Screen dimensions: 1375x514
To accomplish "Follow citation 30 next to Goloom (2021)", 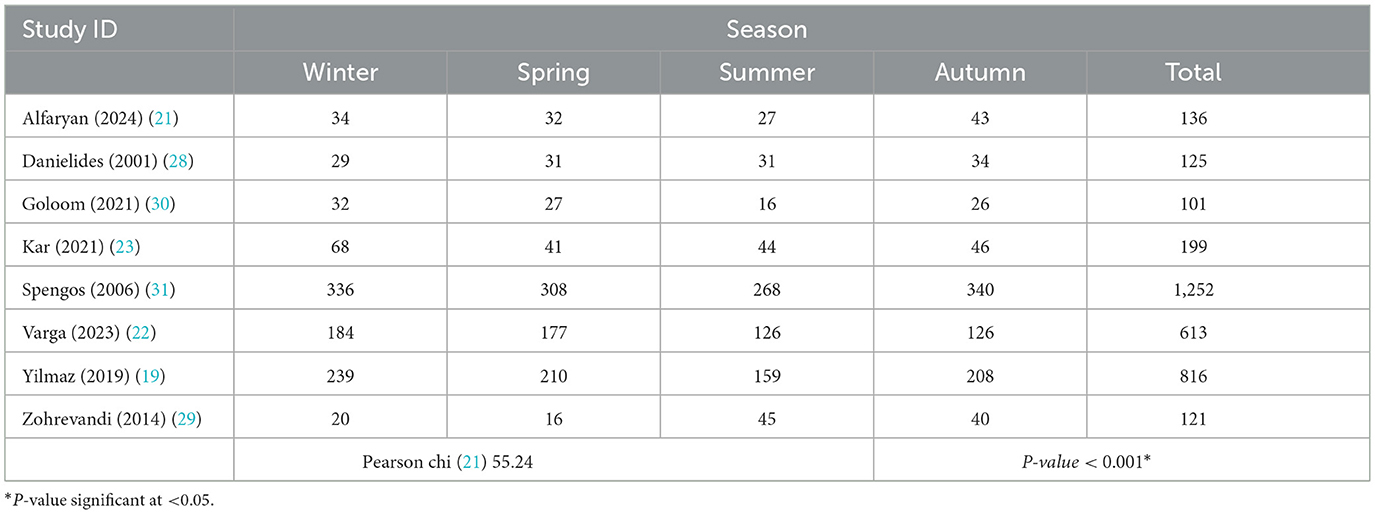I will click(154, 204).
